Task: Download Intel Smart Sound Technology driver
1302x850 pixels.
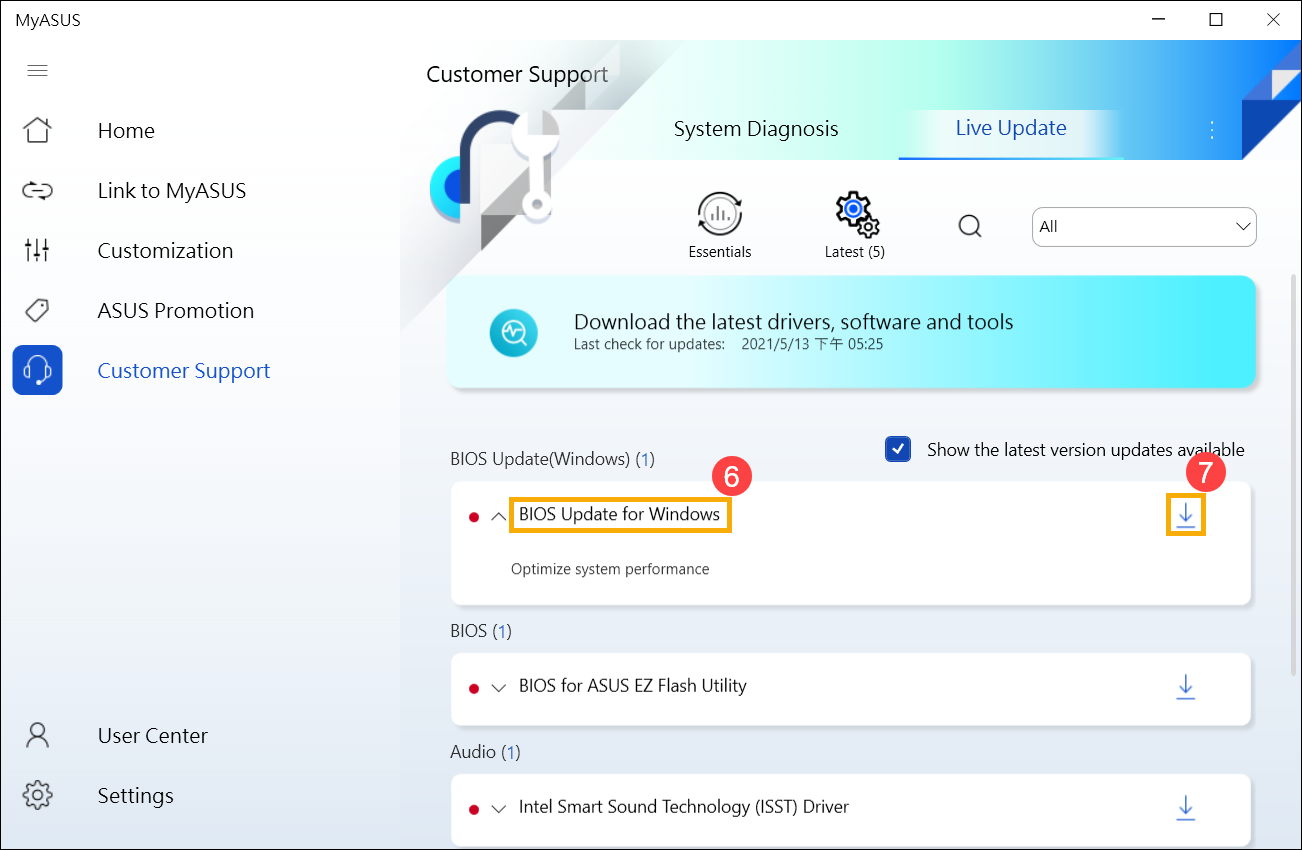Action: pyautogui.click(x=1186, y=807)
